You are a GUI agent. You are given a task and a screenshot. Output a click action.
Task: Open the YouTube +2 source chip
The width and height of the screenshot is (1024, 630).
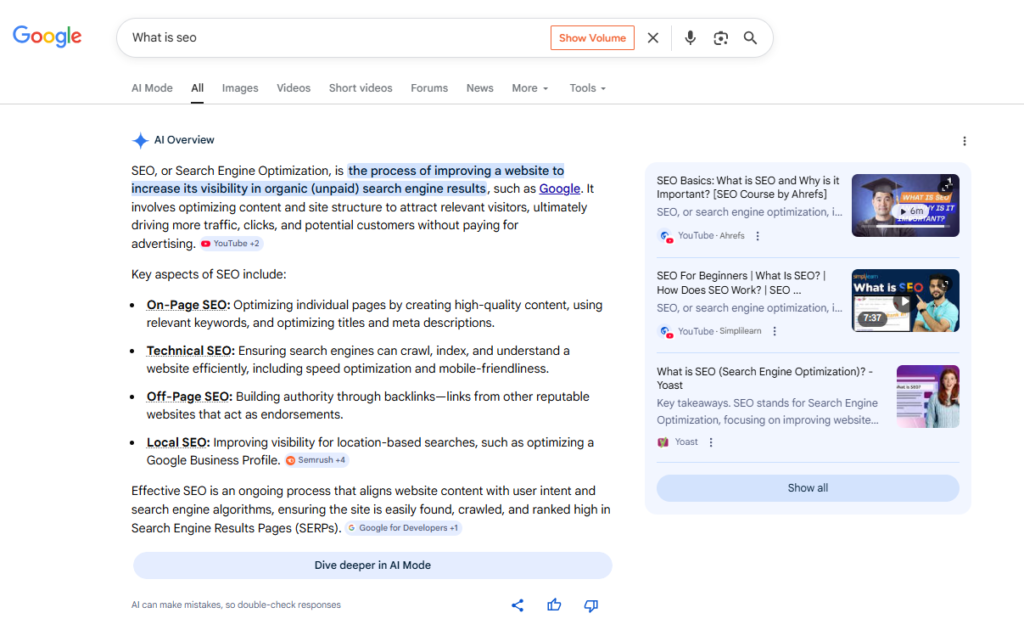pos(230,244)
